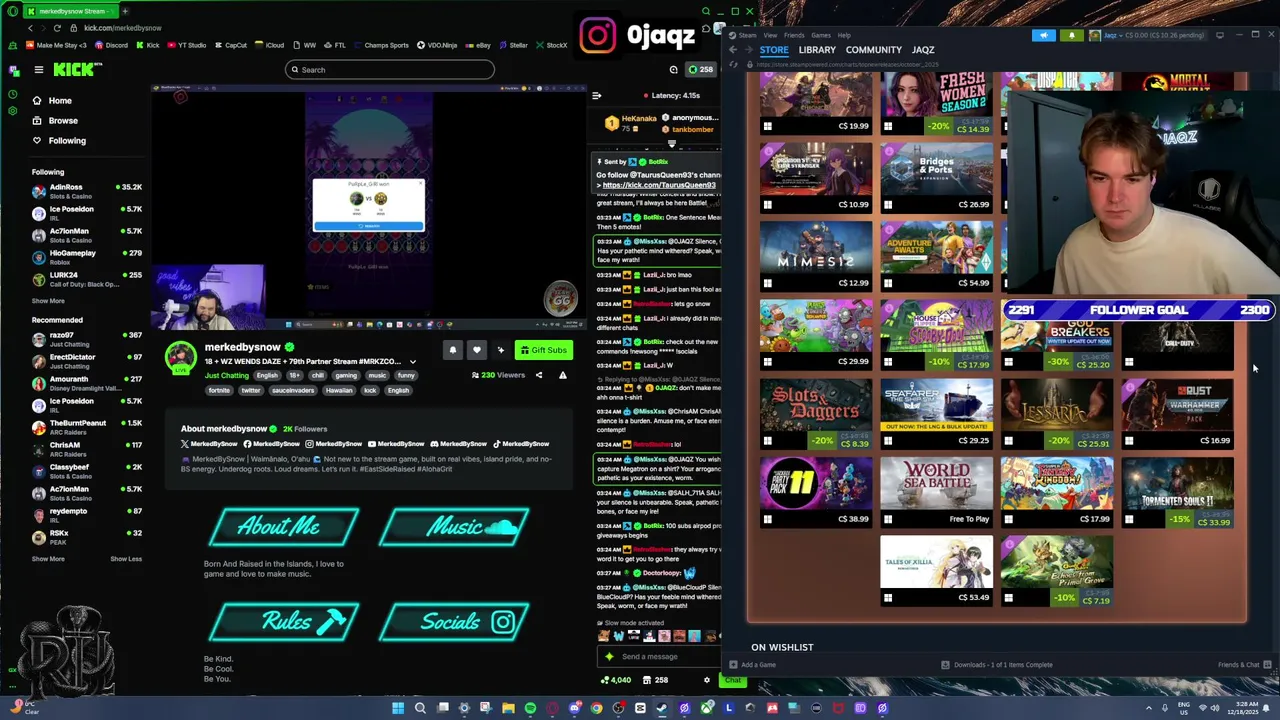Open the Rules panel
Image resolution: width=1280 pixels, height=720 pixels.
coord(283,622)
